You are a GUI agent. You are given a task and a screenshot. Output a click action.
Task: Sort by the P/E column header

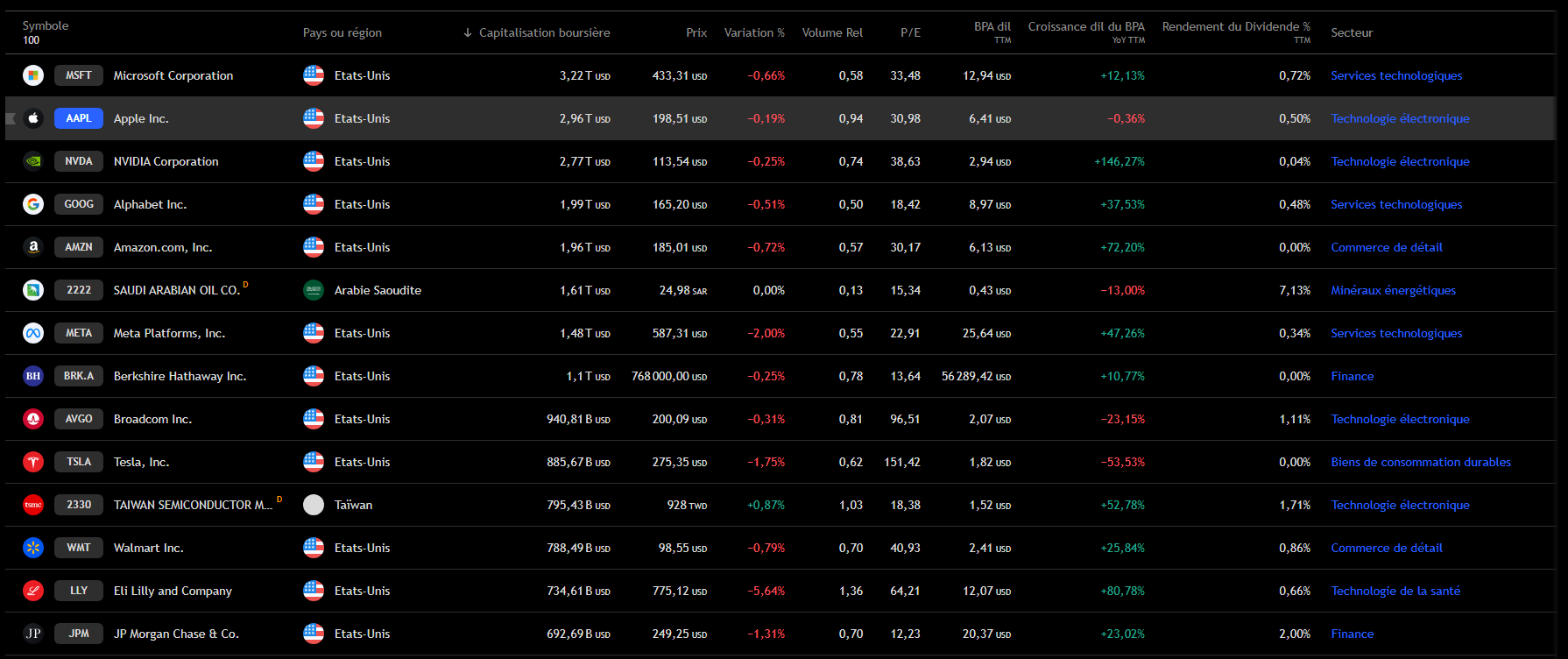pos(910,32)
